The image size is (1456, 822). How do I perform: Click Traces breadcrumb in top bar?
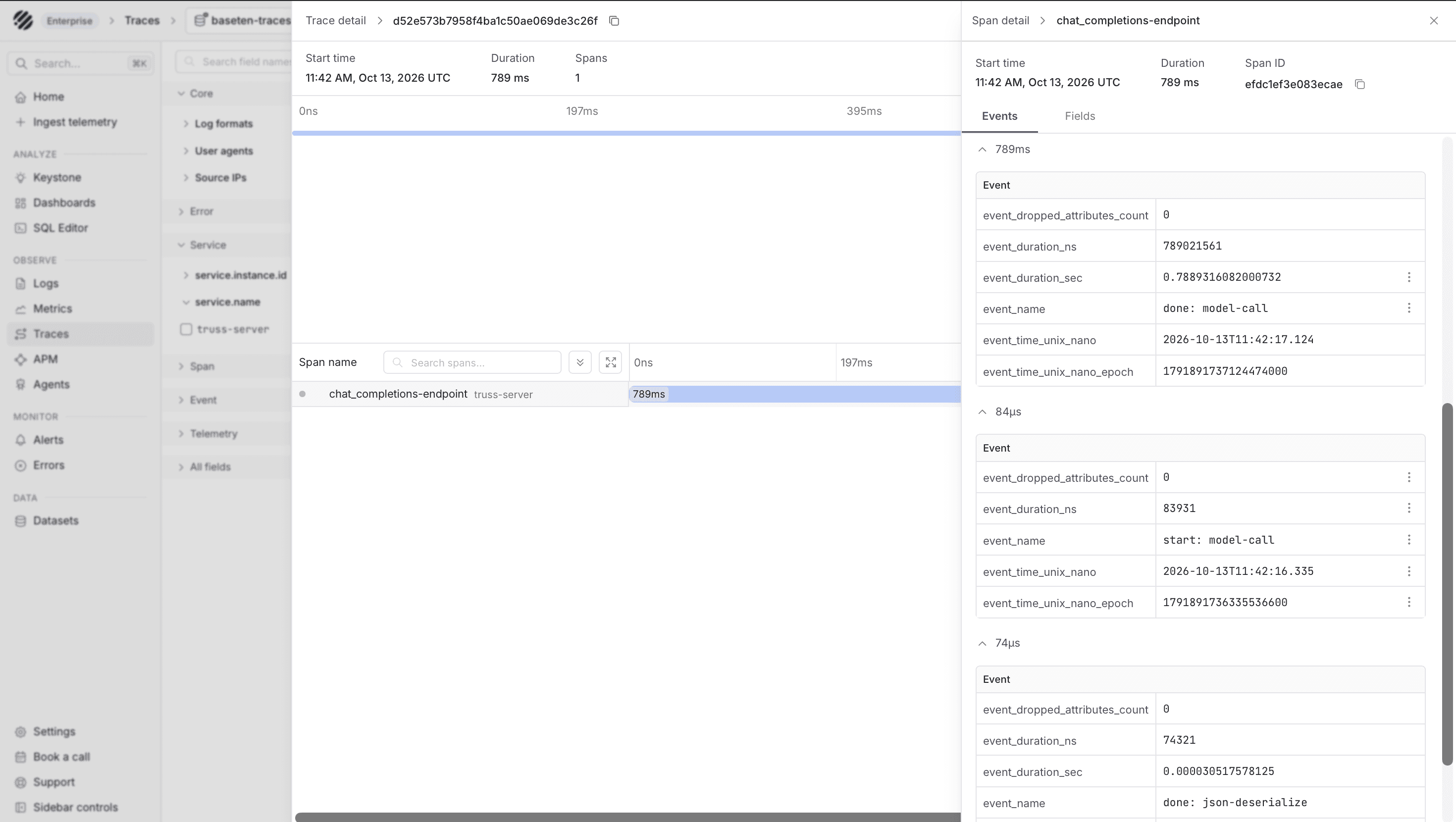coord(142,21)
